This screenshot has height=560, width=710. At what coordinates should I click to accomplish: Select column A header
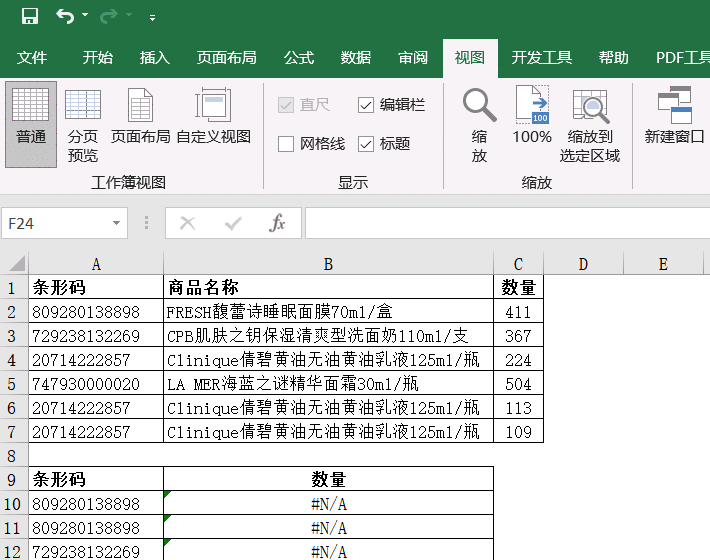pyautogui.click(x=96, y=264)
